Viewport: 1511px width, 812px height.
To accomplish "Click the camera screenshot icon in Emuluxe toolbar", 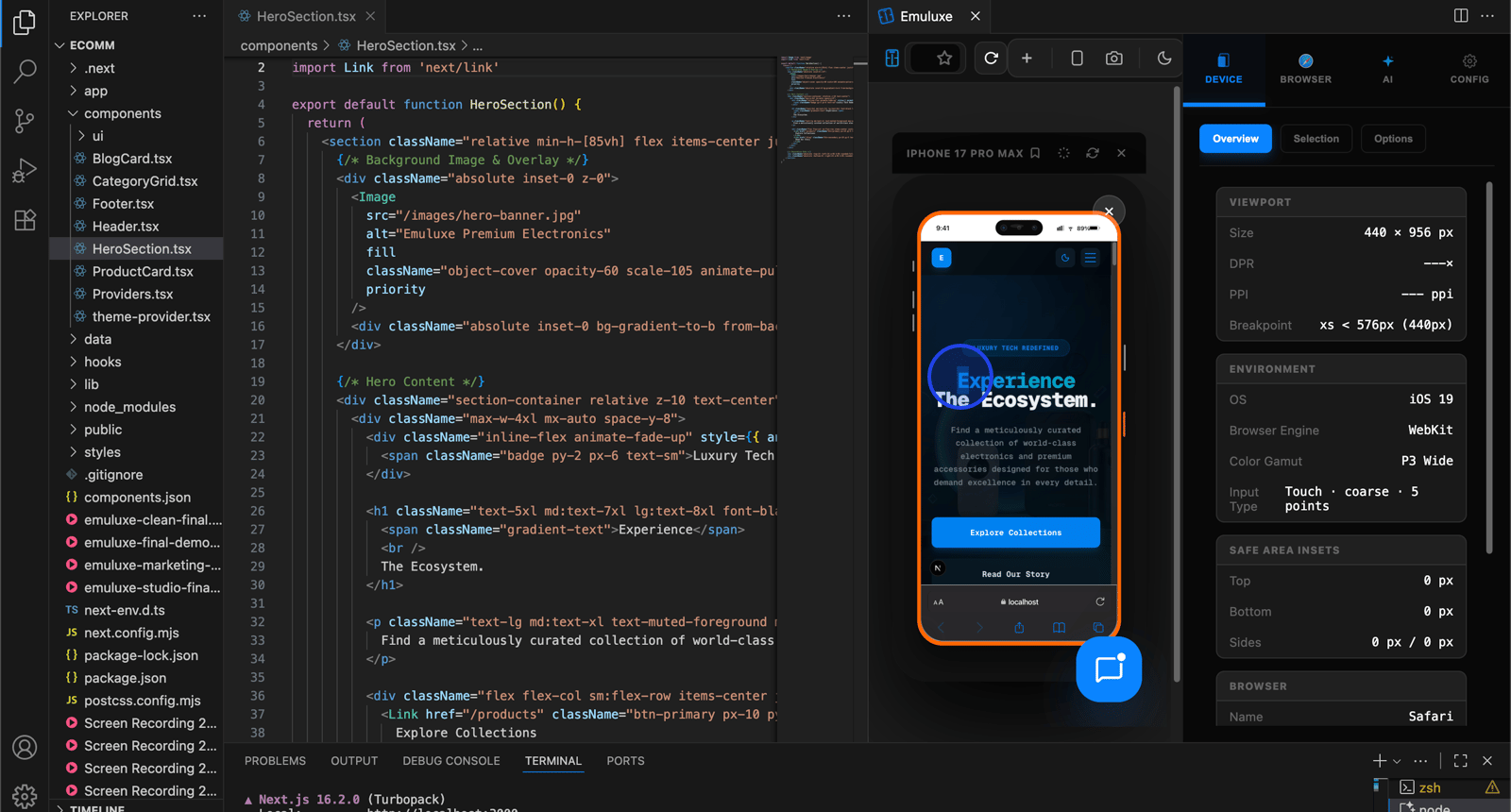I will (1114, 59).
